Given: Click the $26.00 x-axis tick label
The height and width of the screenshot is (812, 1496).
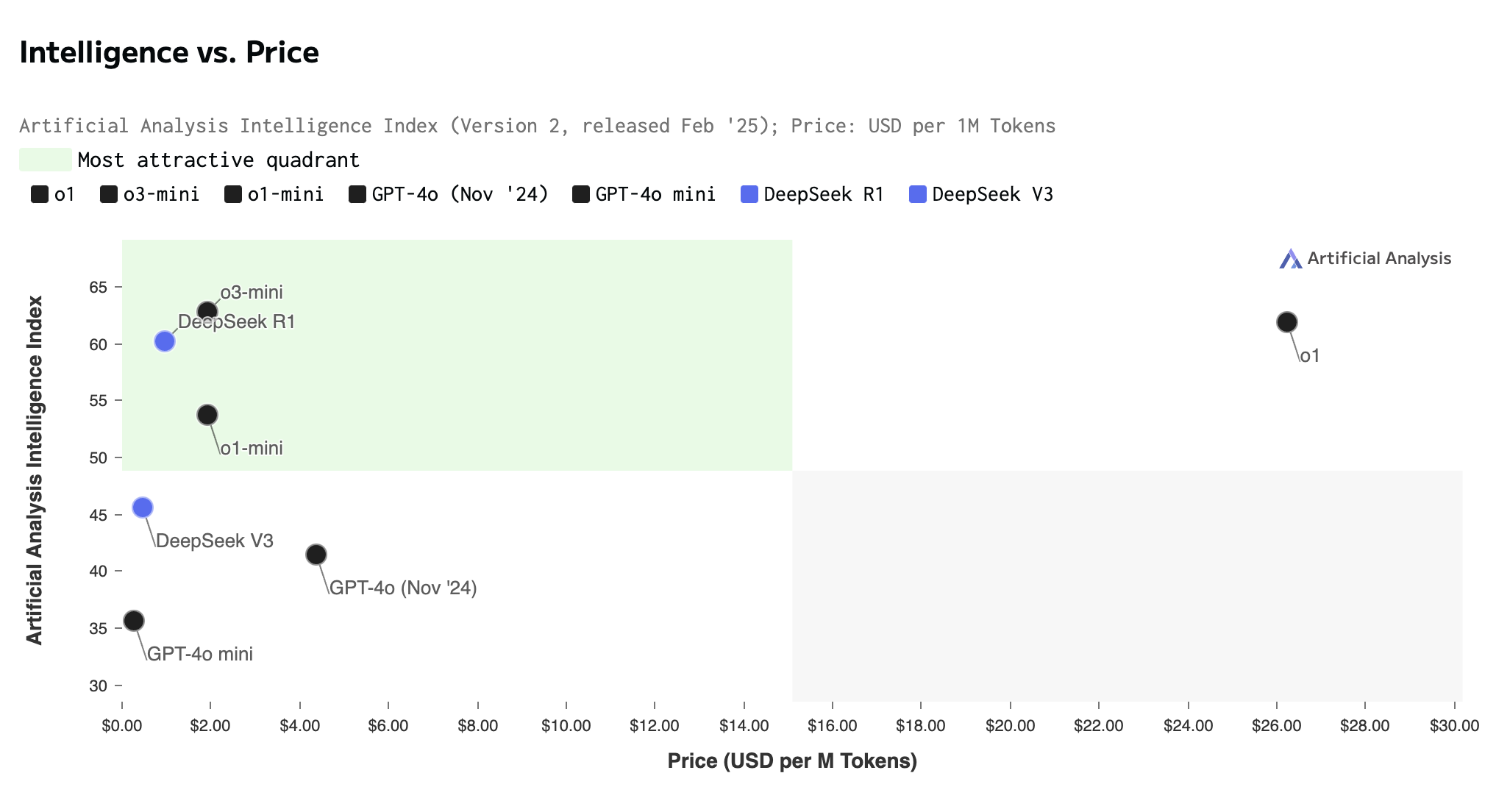Looking at the screenshot, I should click(1277, 727).
